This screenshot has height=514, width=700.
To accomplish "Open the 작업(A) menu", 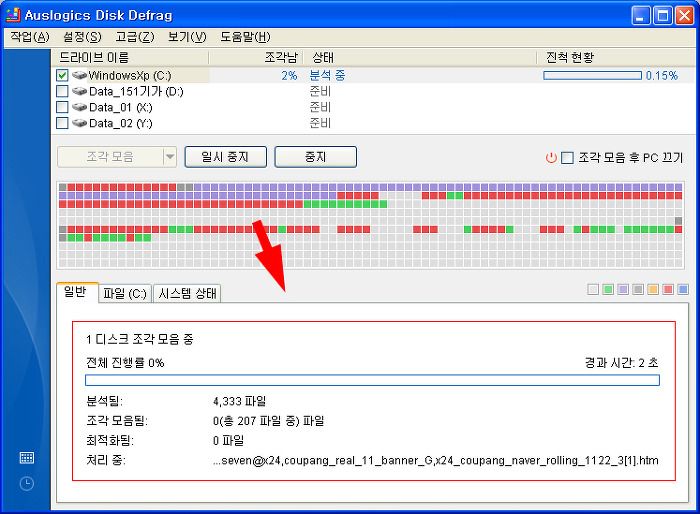I will [x=29, y=37].
